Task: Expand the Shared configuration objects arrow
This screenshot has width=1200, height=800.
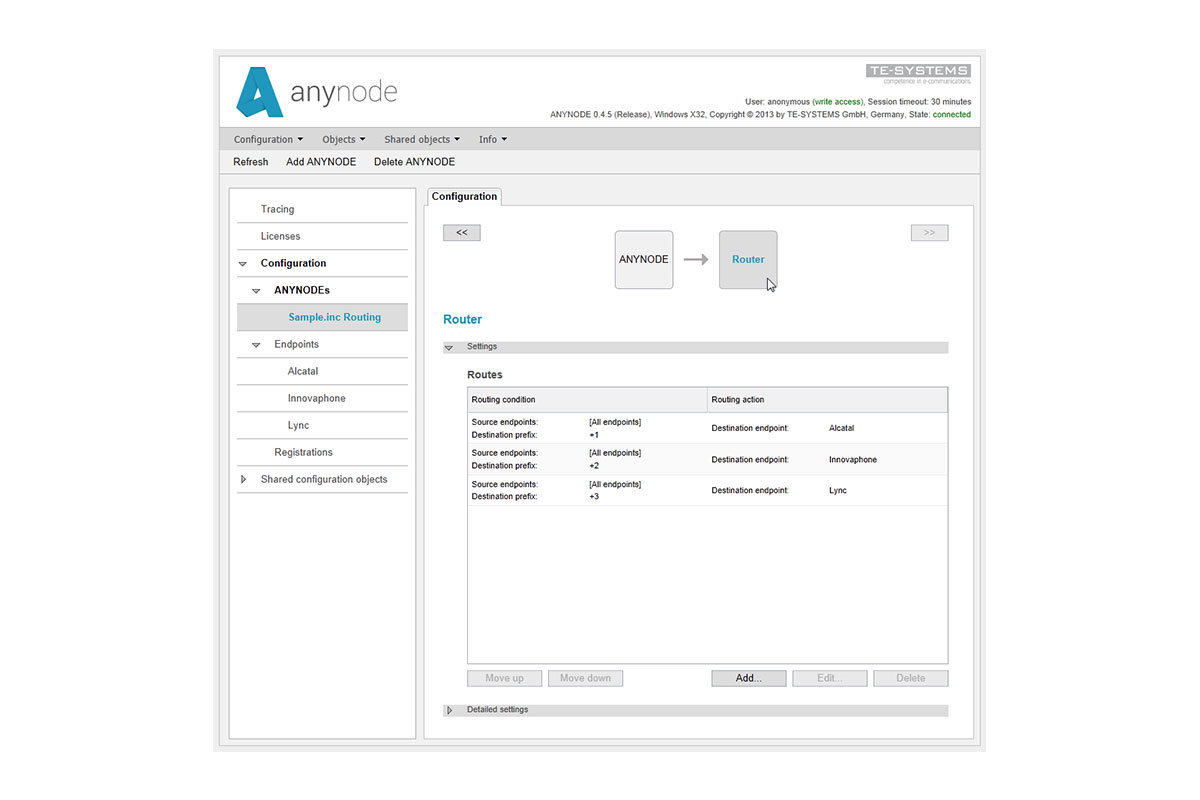Action: tap(243, 480)
